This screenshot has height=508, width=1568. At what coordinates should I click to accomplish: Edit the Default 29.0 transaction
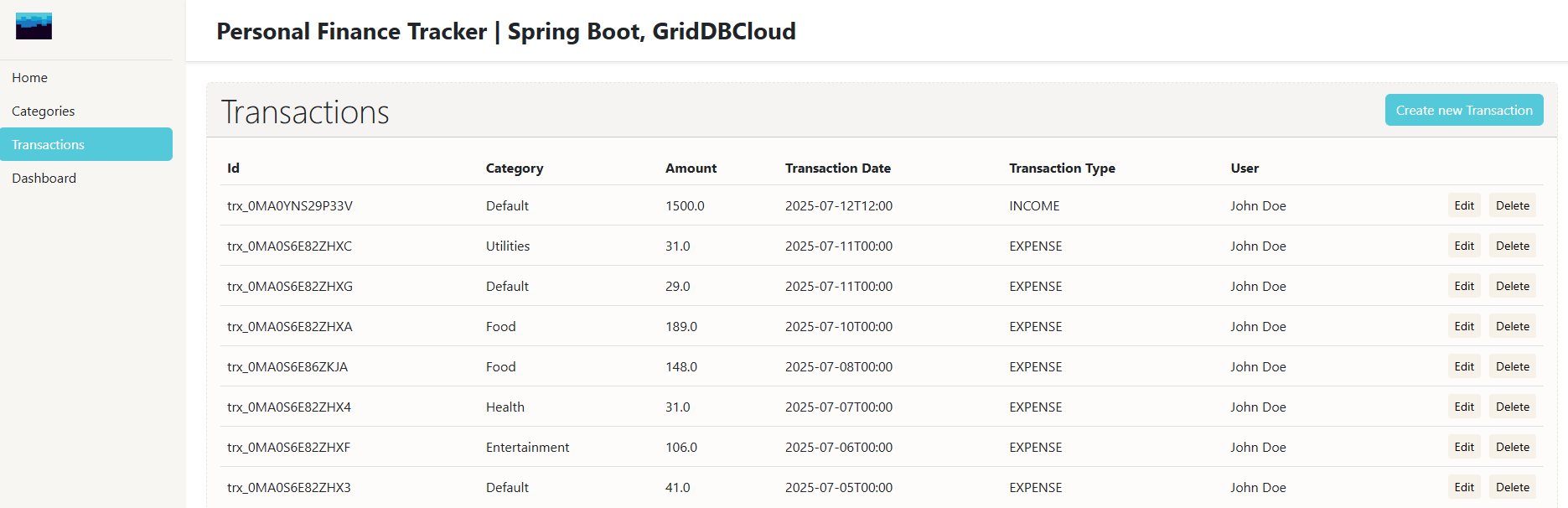[x=1463, y=286]
